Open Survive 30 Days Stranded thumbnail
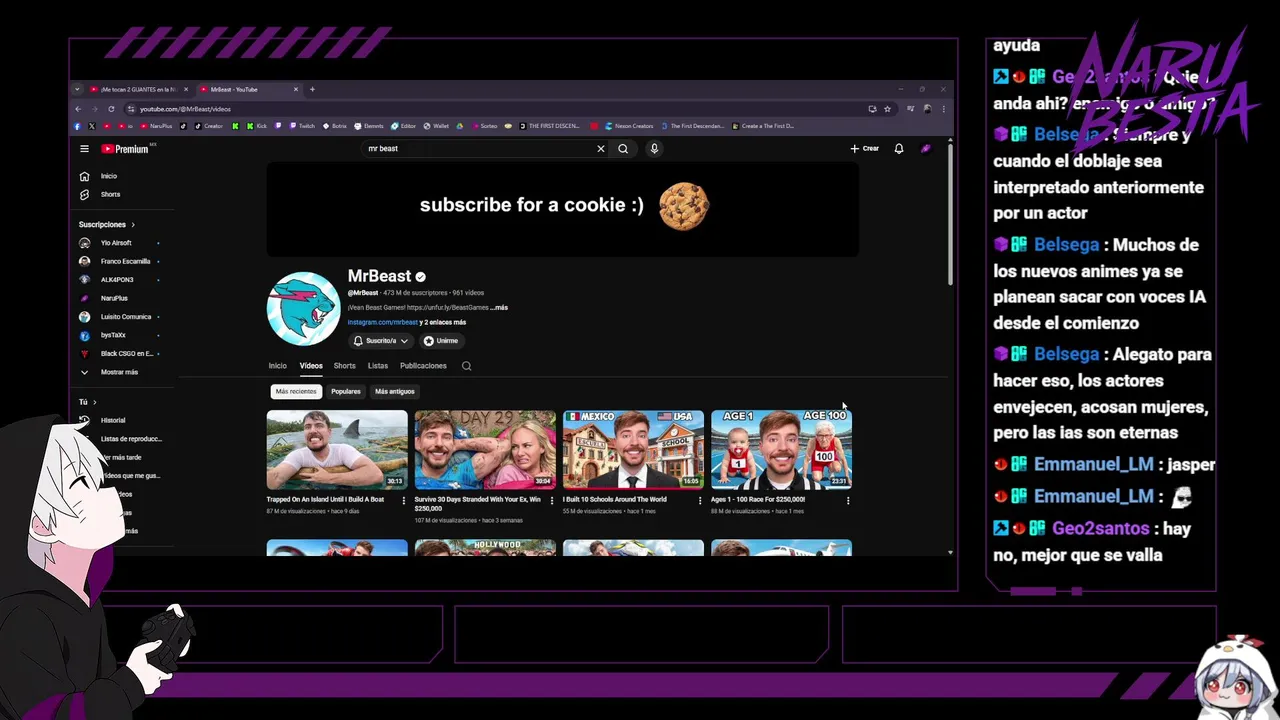 click(x=485, y=450)
